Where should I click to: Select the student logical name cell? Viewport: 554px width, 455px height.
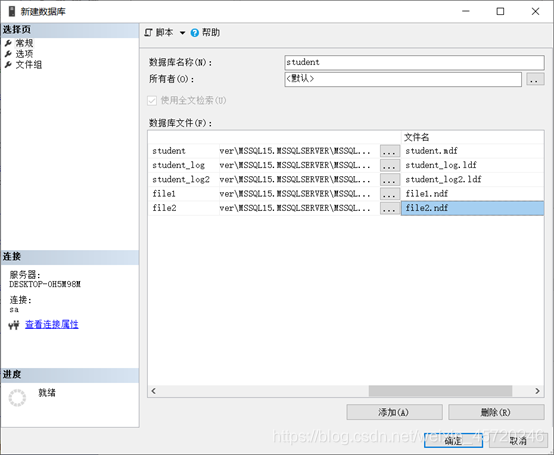184,151
